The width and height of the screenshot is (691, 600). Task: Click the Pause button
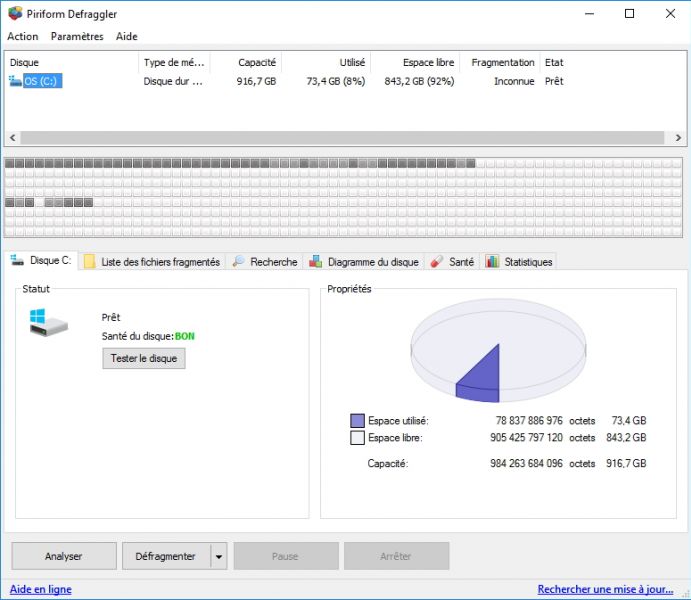pos(286,556)
